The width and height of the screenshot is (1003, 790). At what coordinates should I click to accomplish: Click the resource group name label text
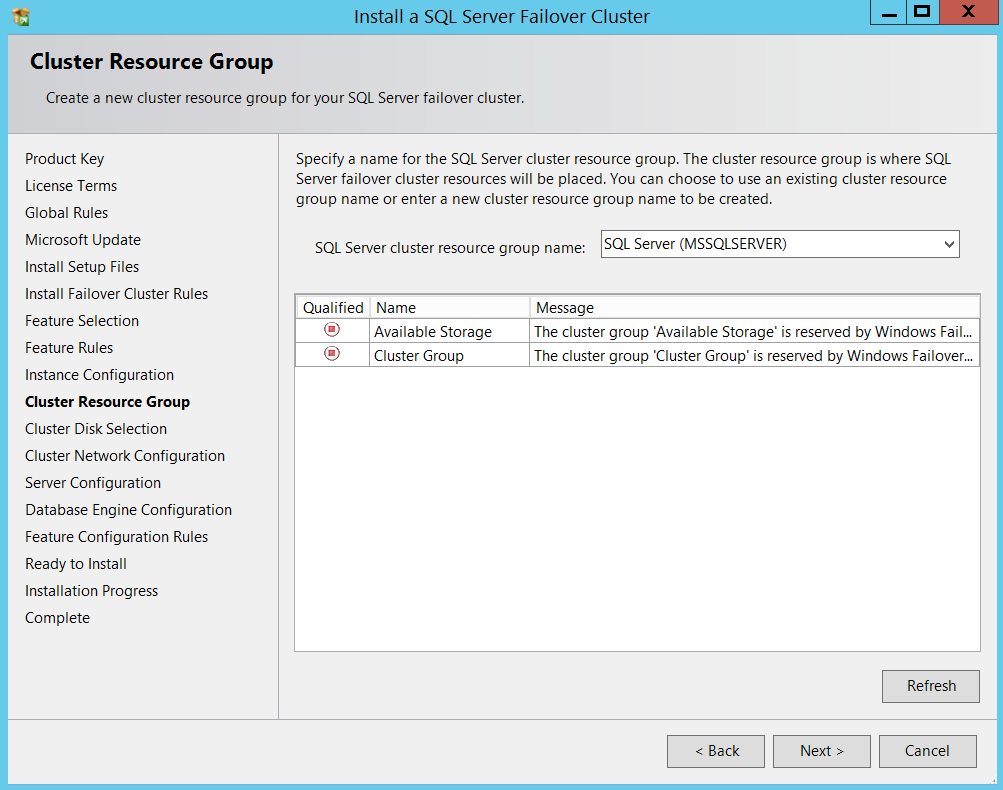pyautogui.click(x=450, y=248)
